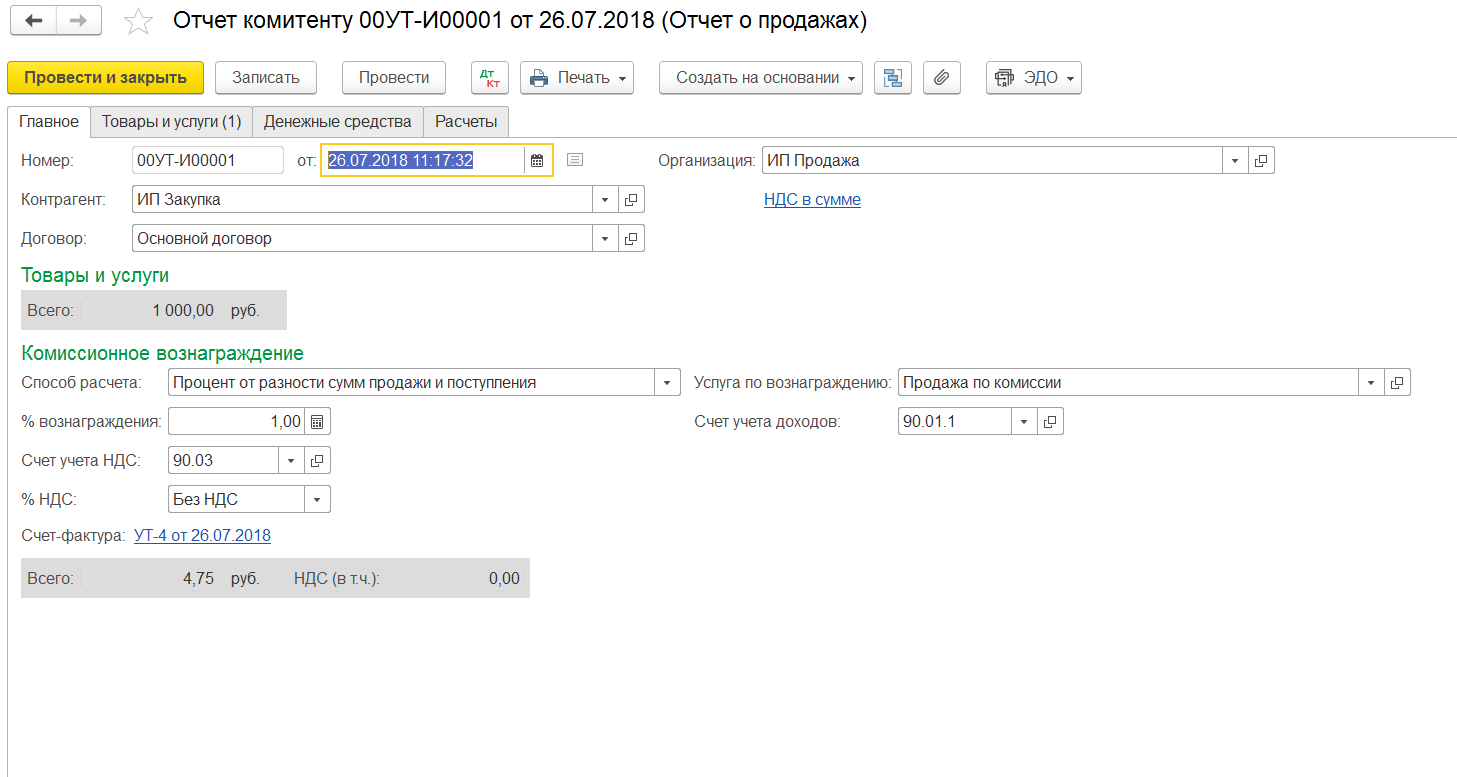Click the Номер input field
The width and height of the screenshot is (1457, 777).
pos(207,160)
